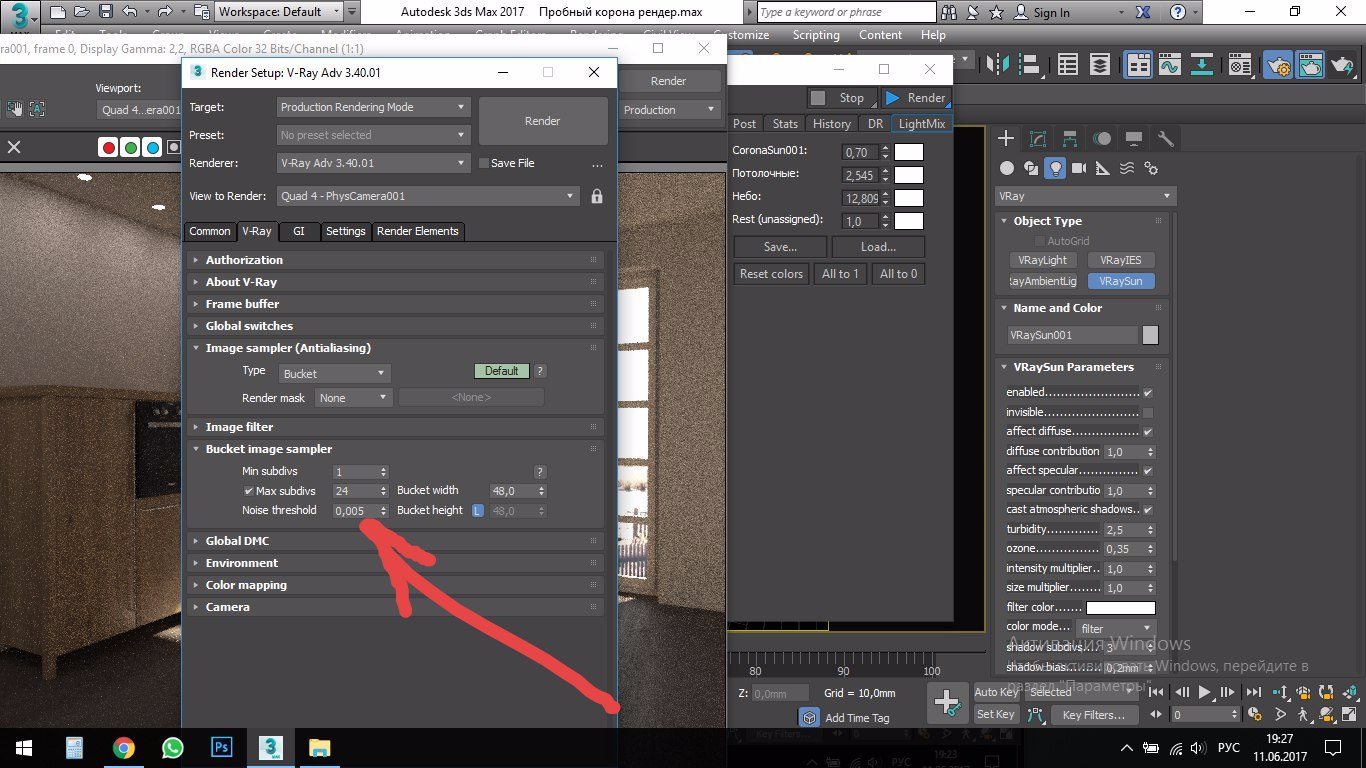Toggle VRaySun invisible checkbox
The width and height of the screenshot is (1366, 768).
(1148, 412)
